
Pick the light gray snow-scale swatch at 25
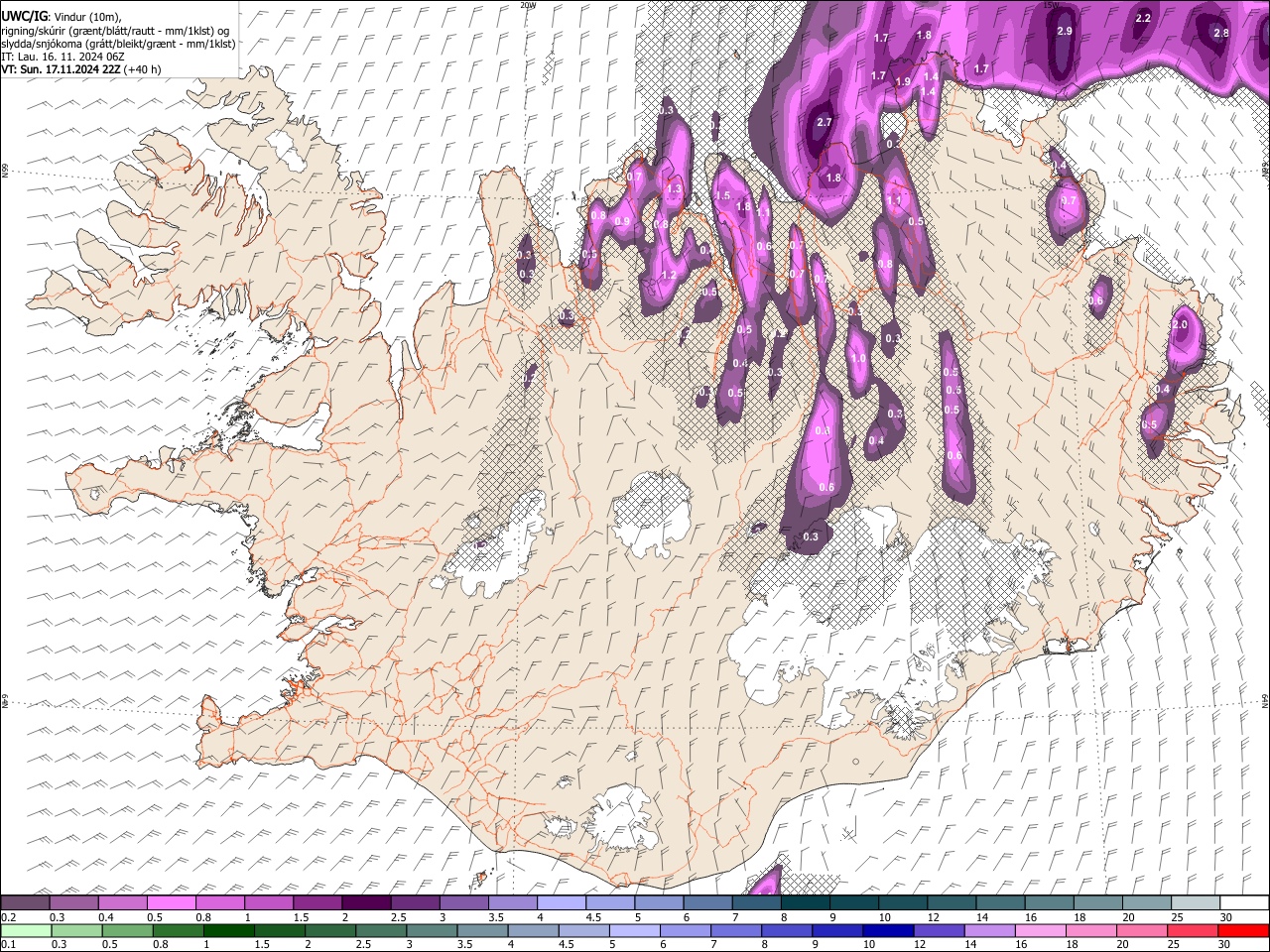[x=1195, y=902]
